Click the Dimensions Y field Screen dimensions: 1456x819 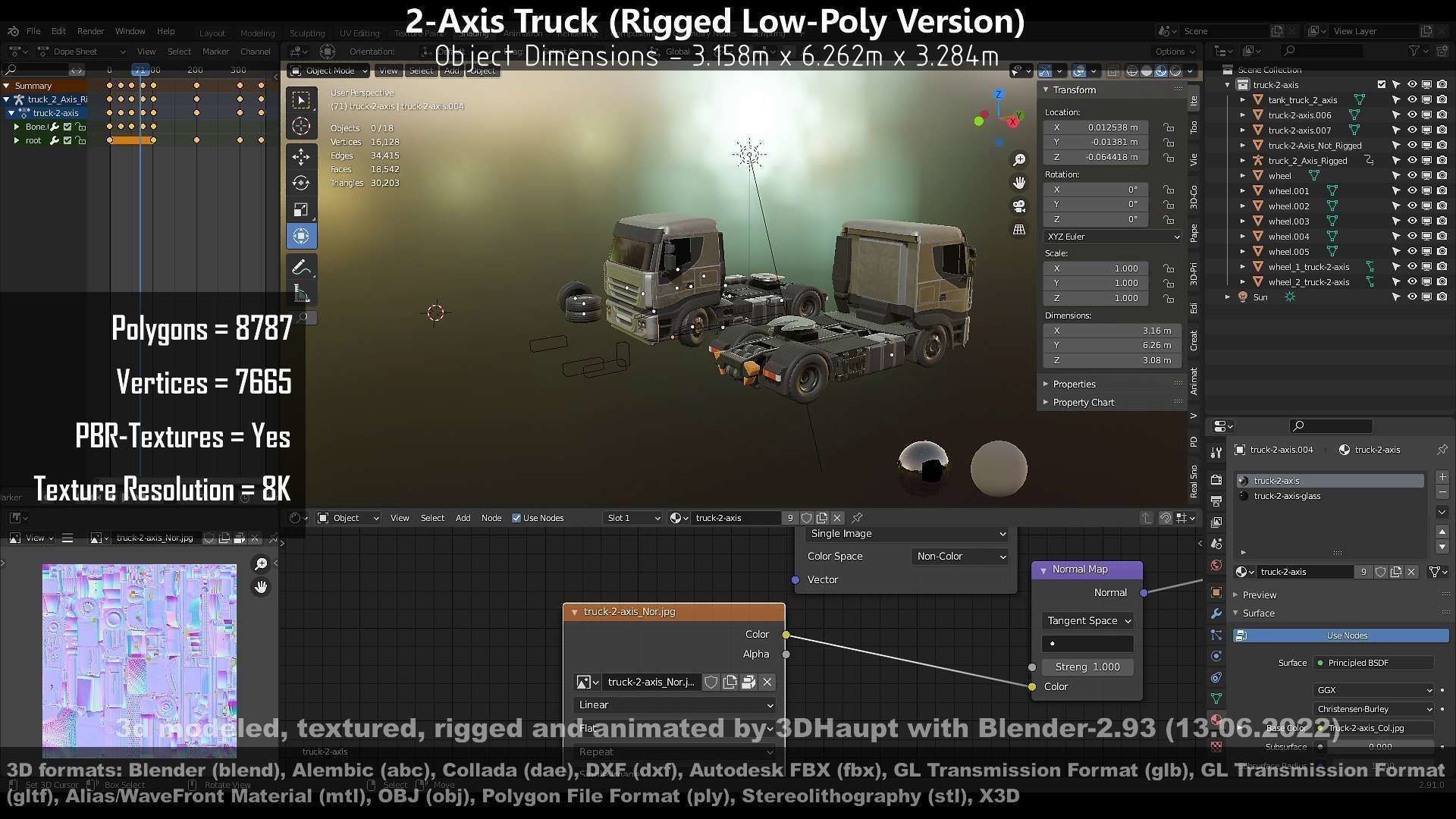coord(1112,346)
